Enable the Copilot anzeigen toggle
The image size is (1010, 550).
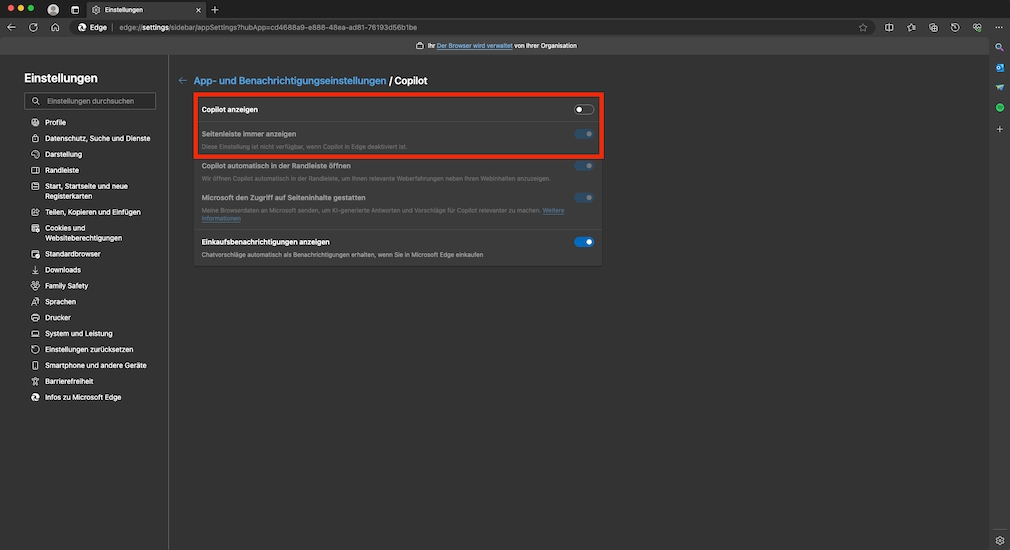584,109
